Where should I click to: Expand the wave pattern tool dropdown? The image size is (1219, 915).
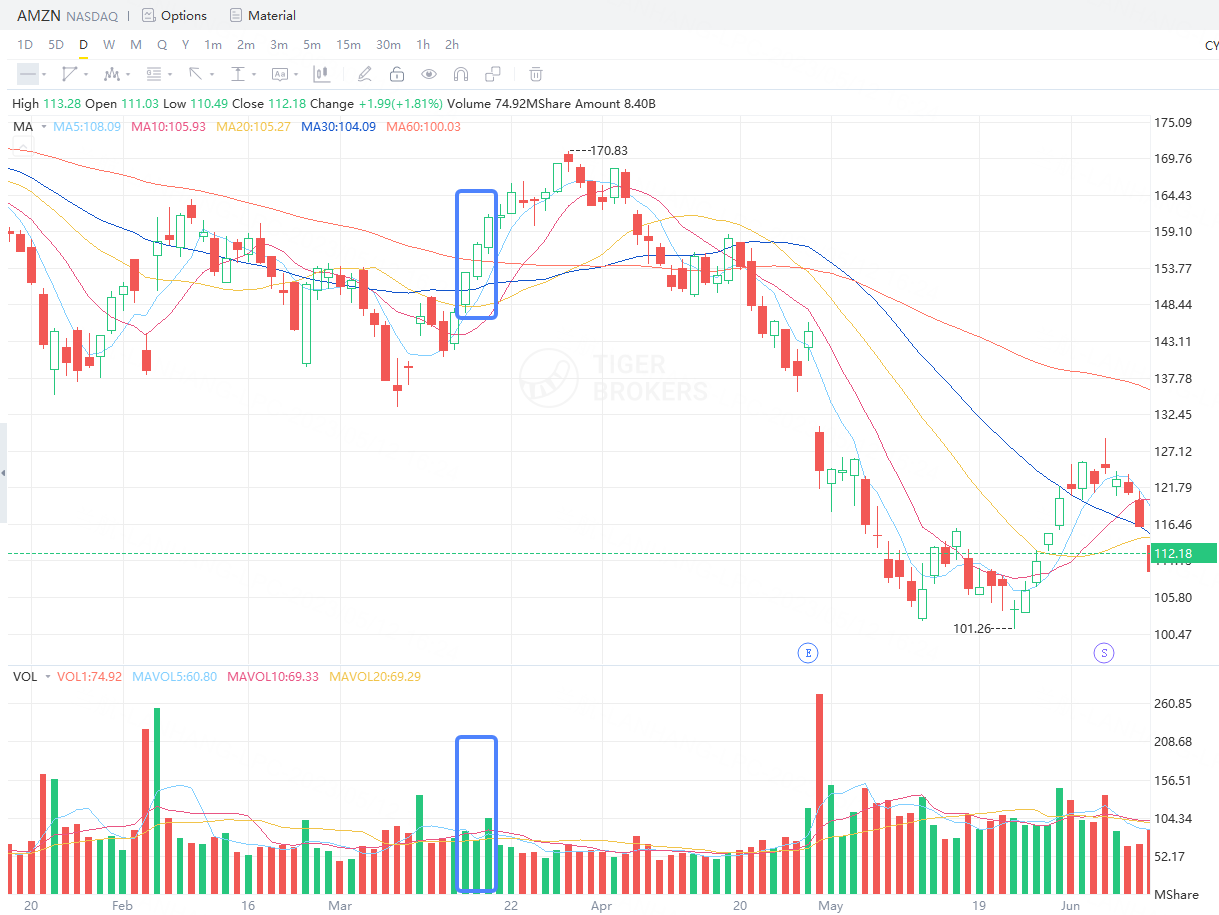tap(128, 75)
